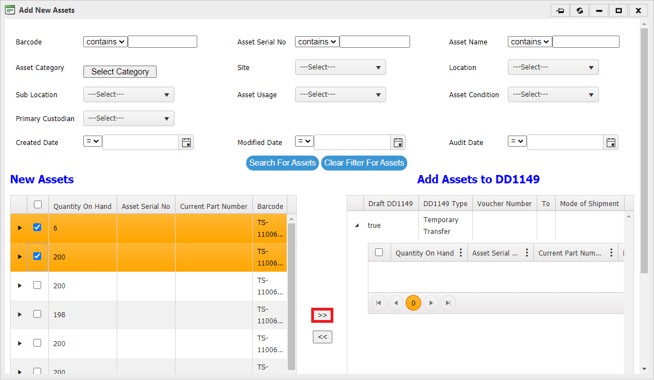Check the row with quantity 198

tap(37, 314)
